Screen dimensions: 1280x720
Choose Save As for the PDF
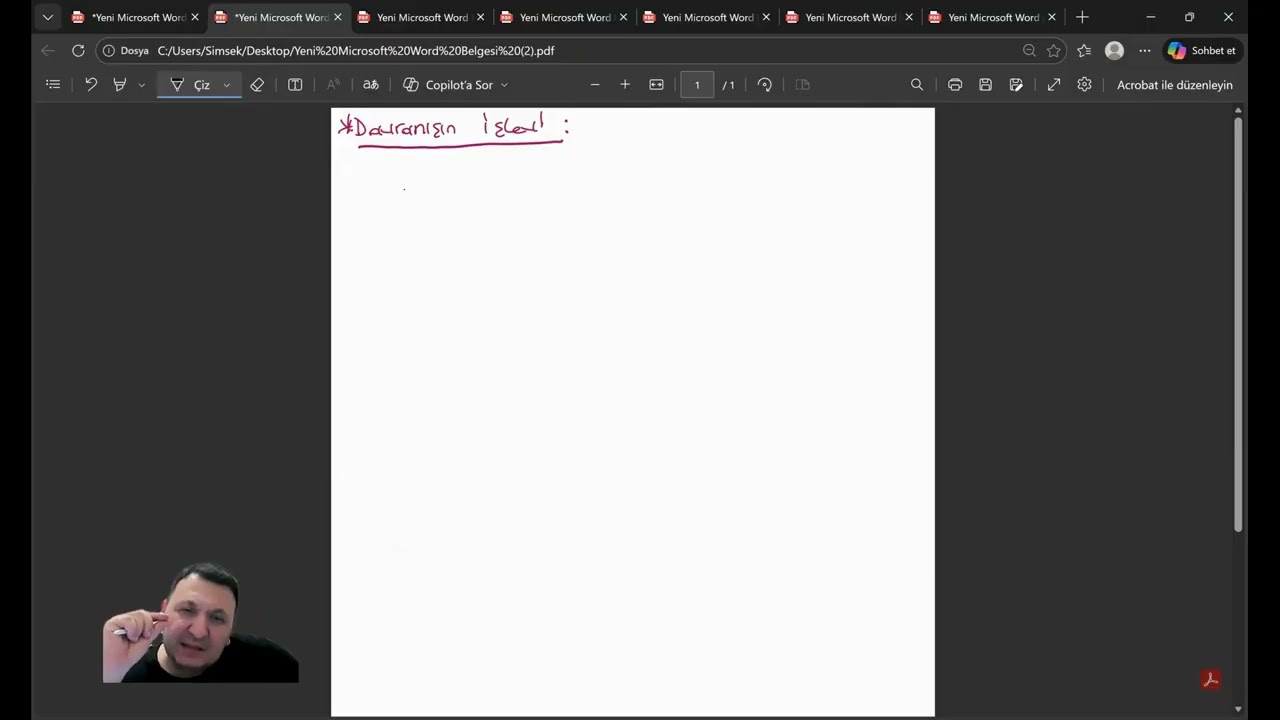click(1016, 85)
